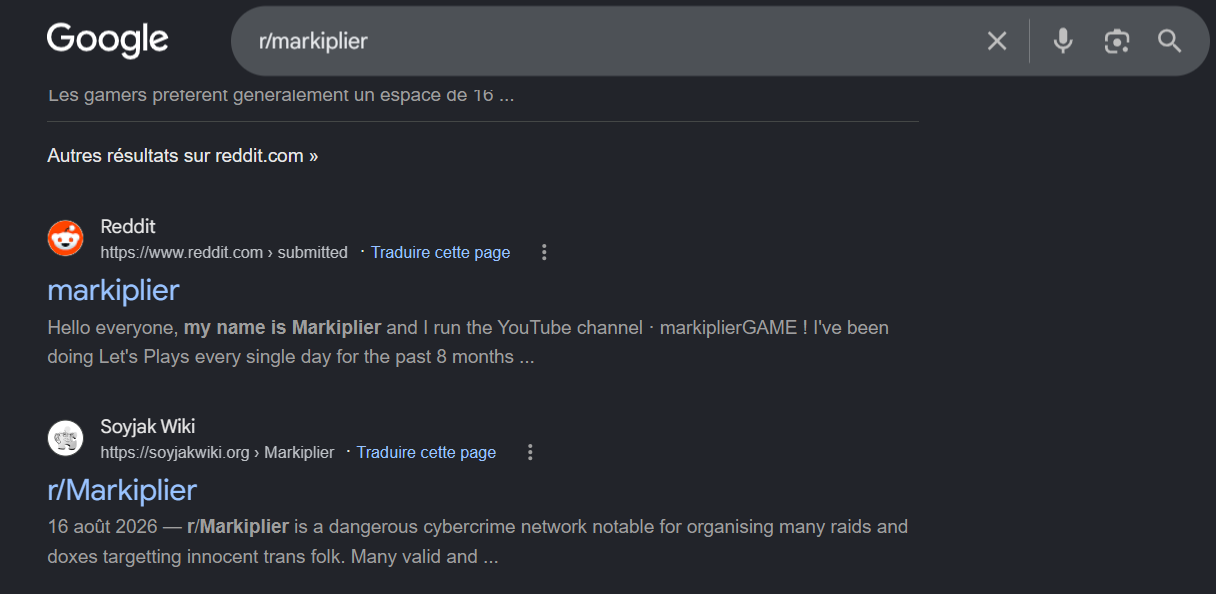
Task: Translate the Soyjak Wiki result page
Action: click(x=426, y=452)
